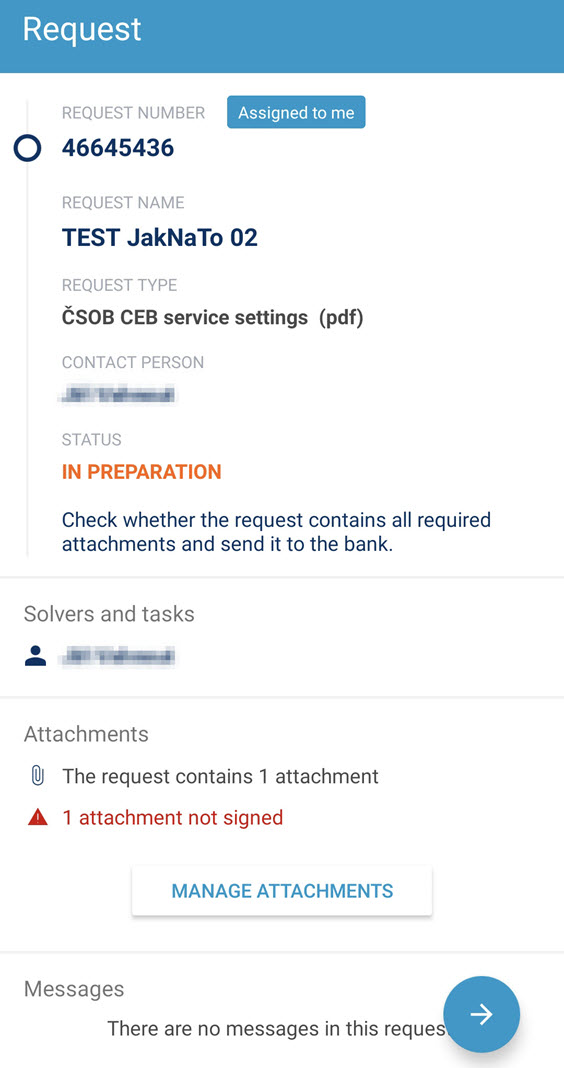Screen dimensions: 564x1068
Task: Click request name TEST JakNaTo 02
Action: [x=160, y=237]
